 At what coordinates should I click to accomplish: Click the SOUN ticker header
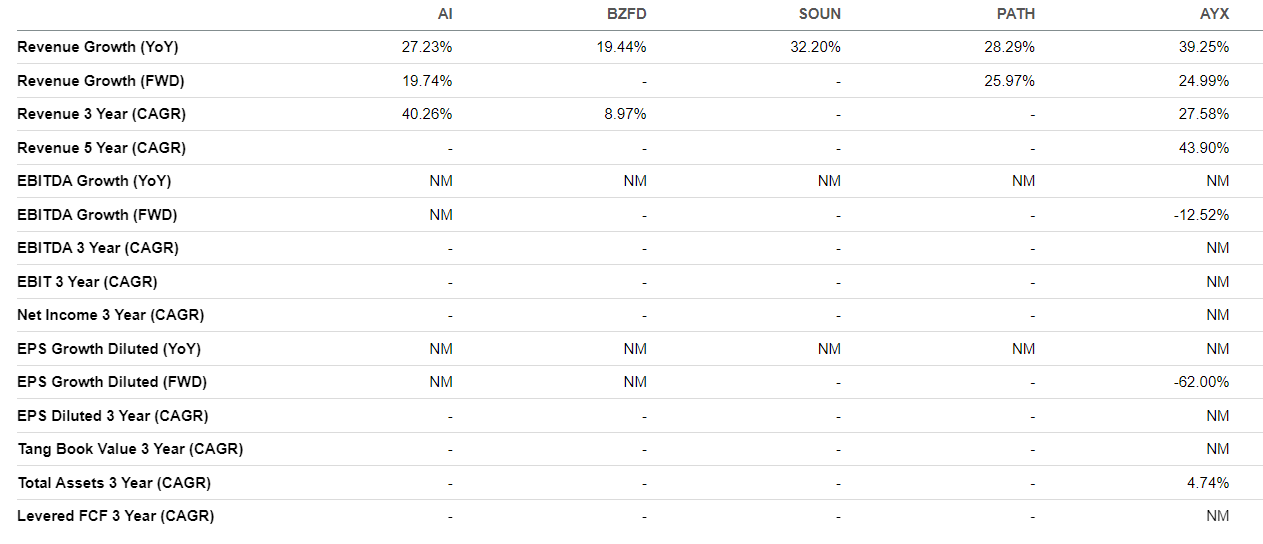tap(821, 14)
